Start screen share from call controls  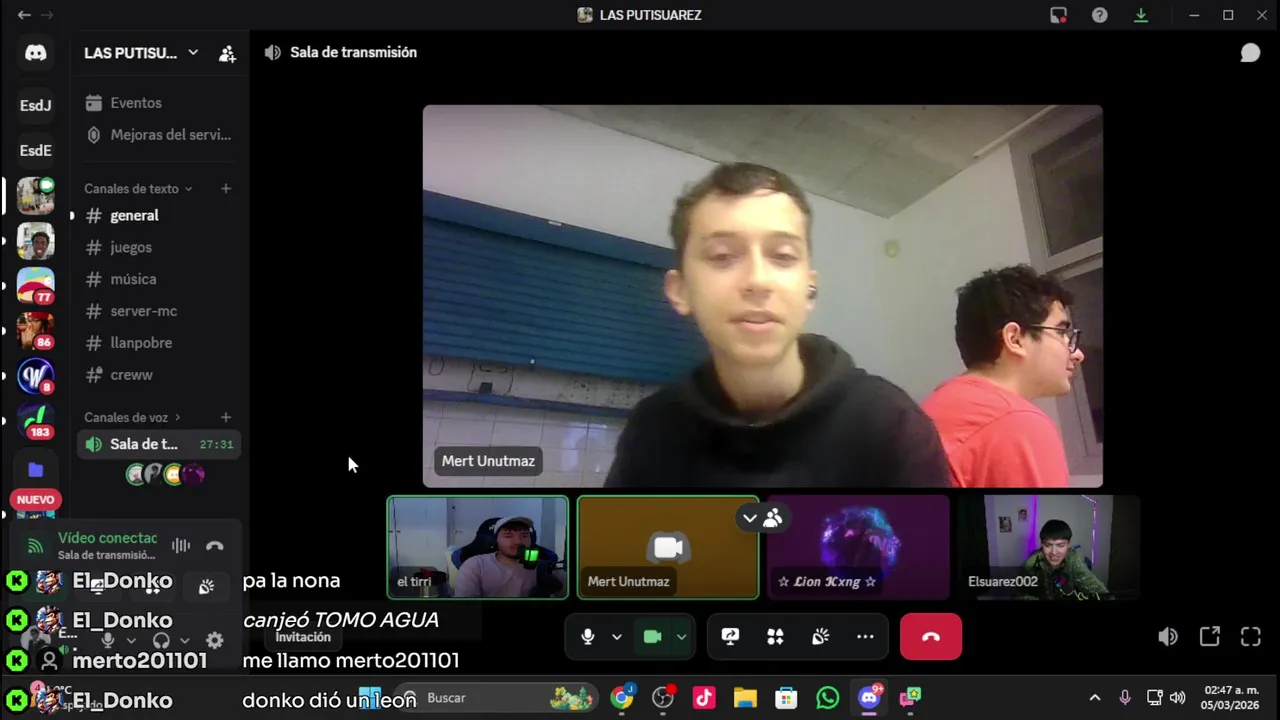pos(730,637)
